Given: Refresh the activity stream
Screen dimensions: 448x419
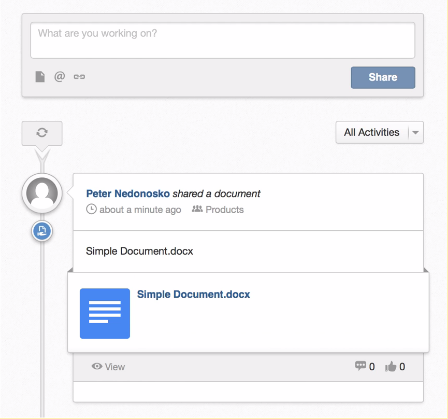Looking at the screenshot, I should tap(42, 133).
